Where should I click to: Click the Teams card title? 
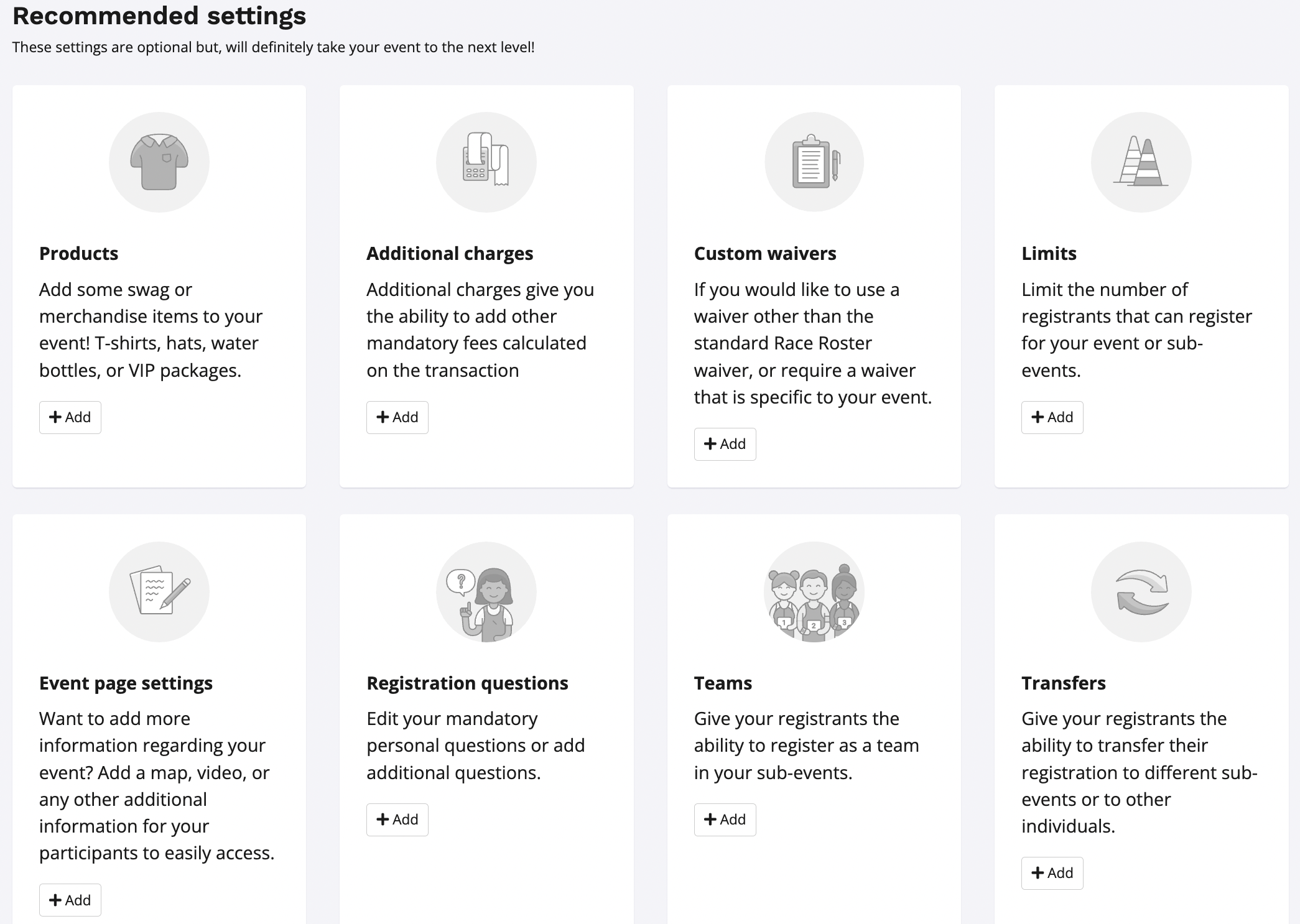723,683
